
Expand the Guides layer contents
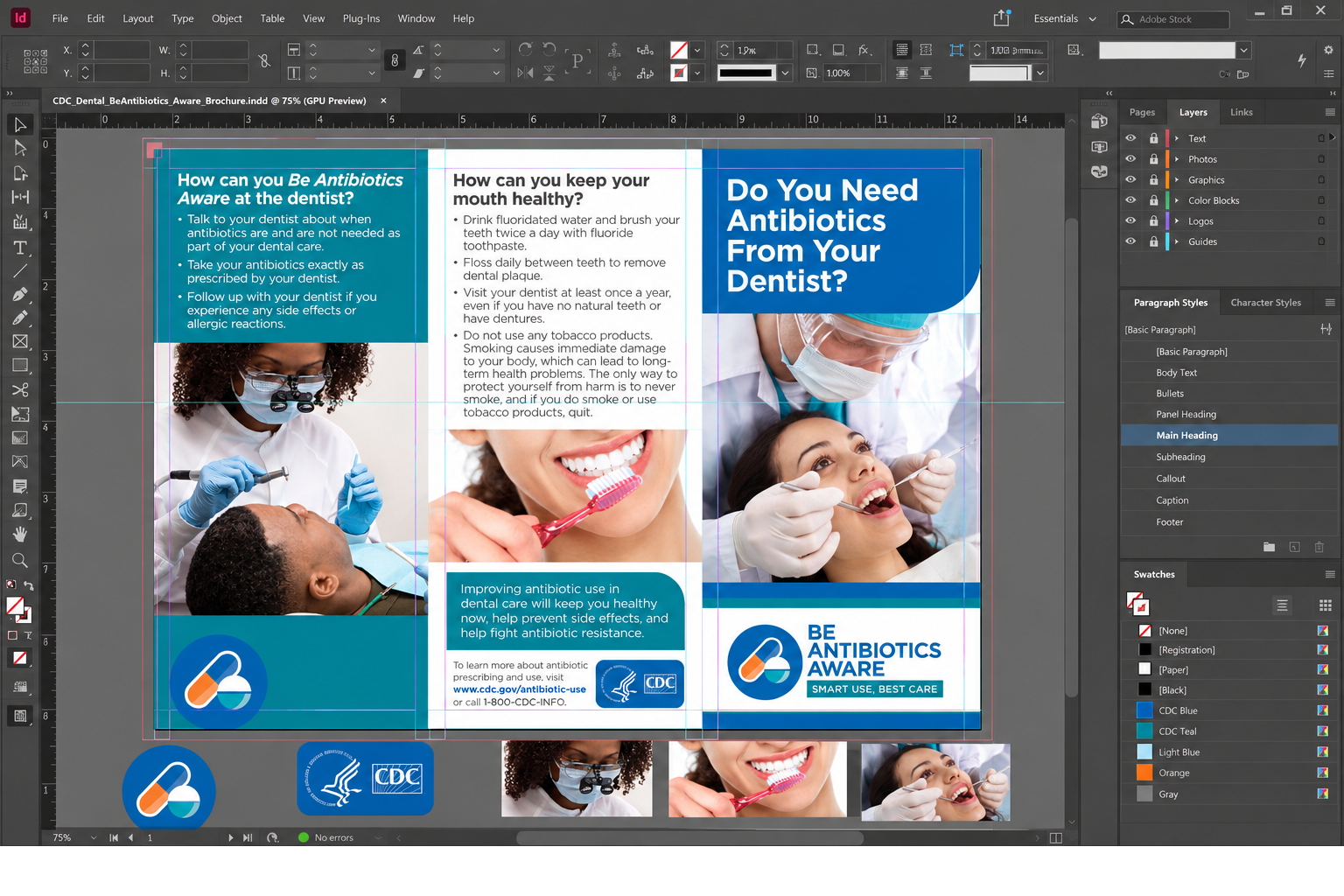click(1177, 241)
